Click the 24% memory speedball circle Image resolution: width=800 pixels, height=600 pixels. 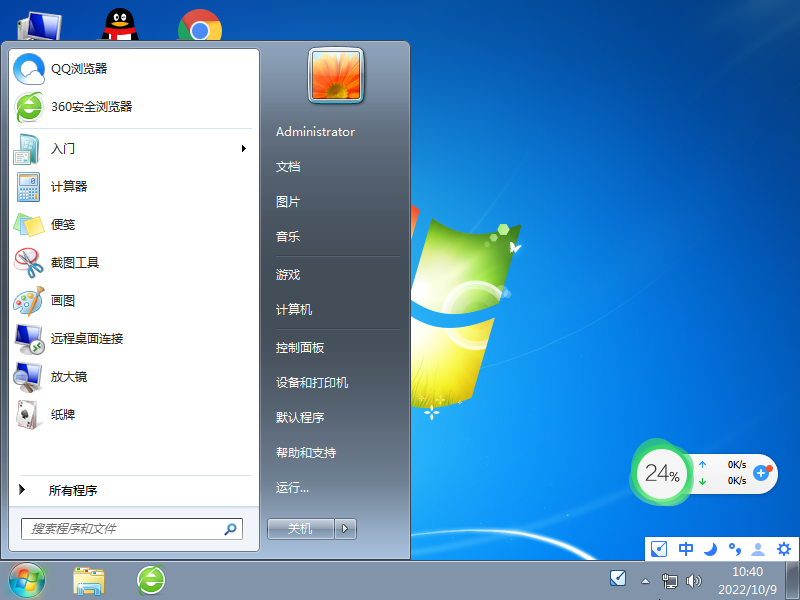click(x=662, y=473)
